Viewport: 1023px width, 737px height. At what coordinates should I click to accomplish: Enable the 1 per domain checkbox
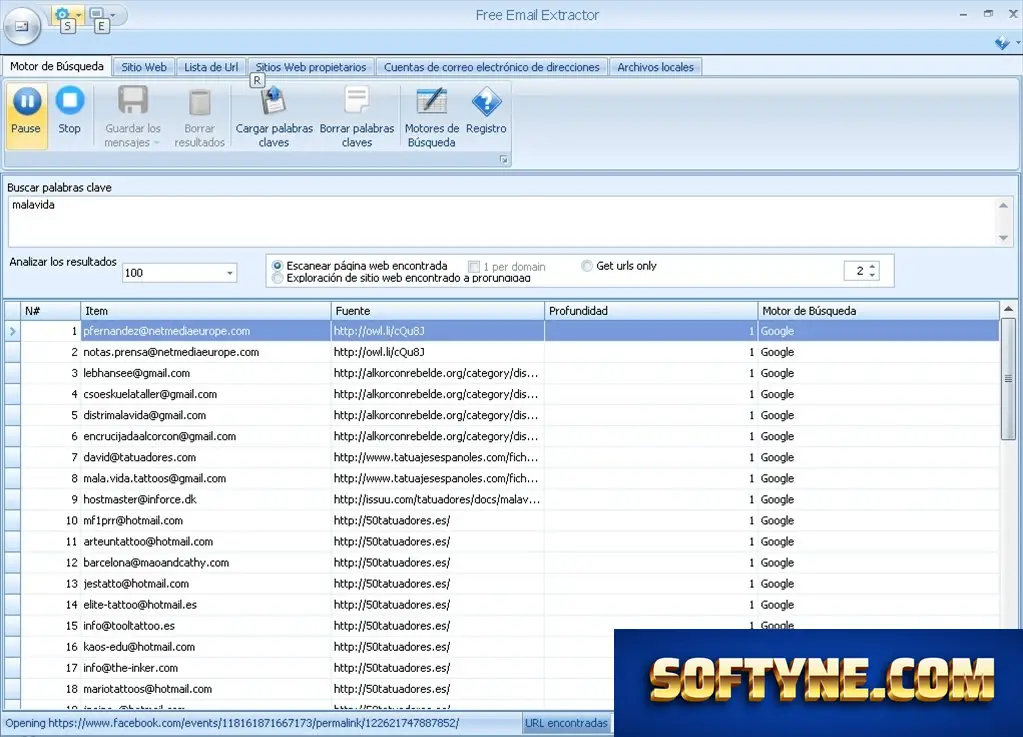[474, 266]
